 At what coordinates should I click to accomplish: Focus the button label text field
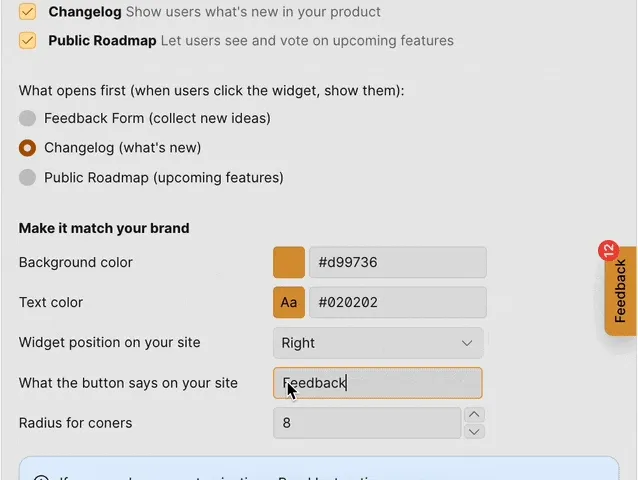click(377, 383)
